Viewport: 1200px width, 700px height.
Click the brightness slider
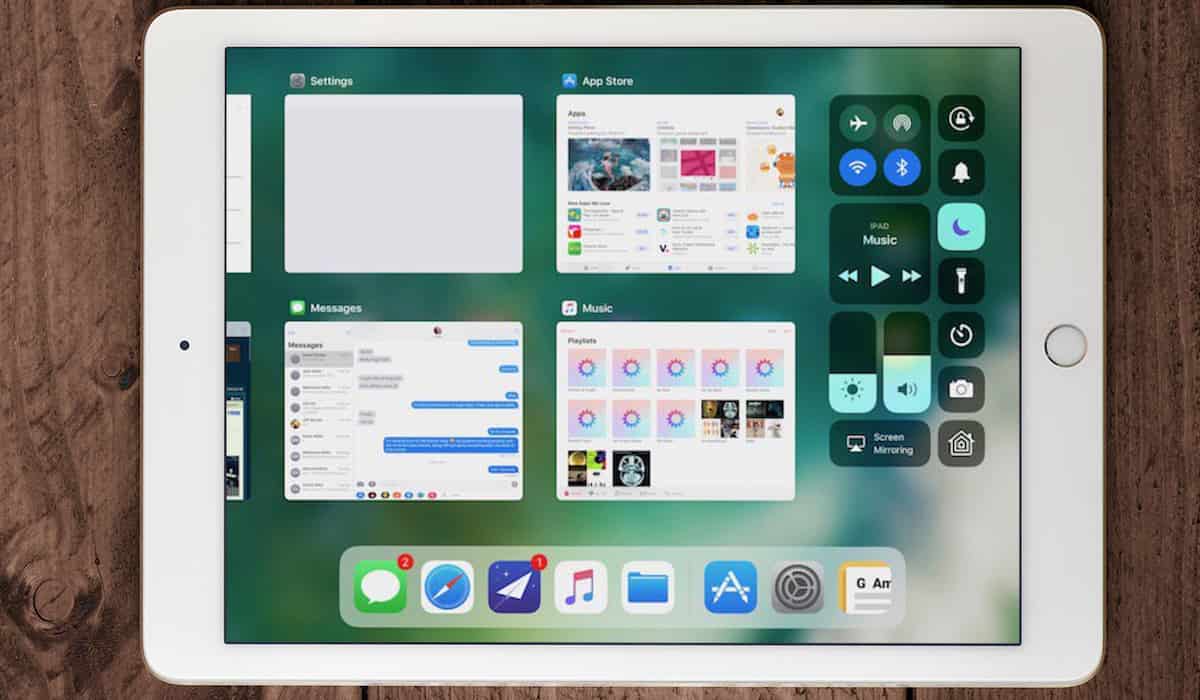click(853, 362)
